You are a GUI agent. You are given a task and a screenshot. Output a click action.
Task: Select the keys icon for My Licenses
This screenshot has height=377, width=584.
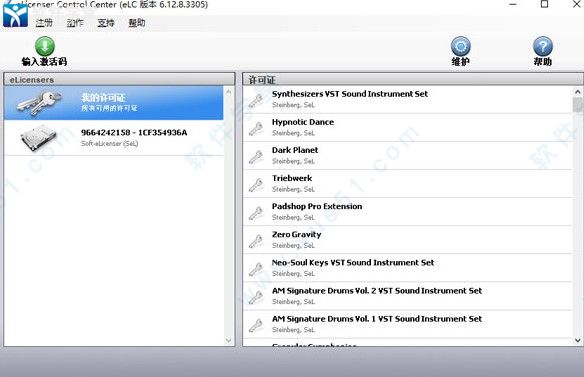coord(38,103)
